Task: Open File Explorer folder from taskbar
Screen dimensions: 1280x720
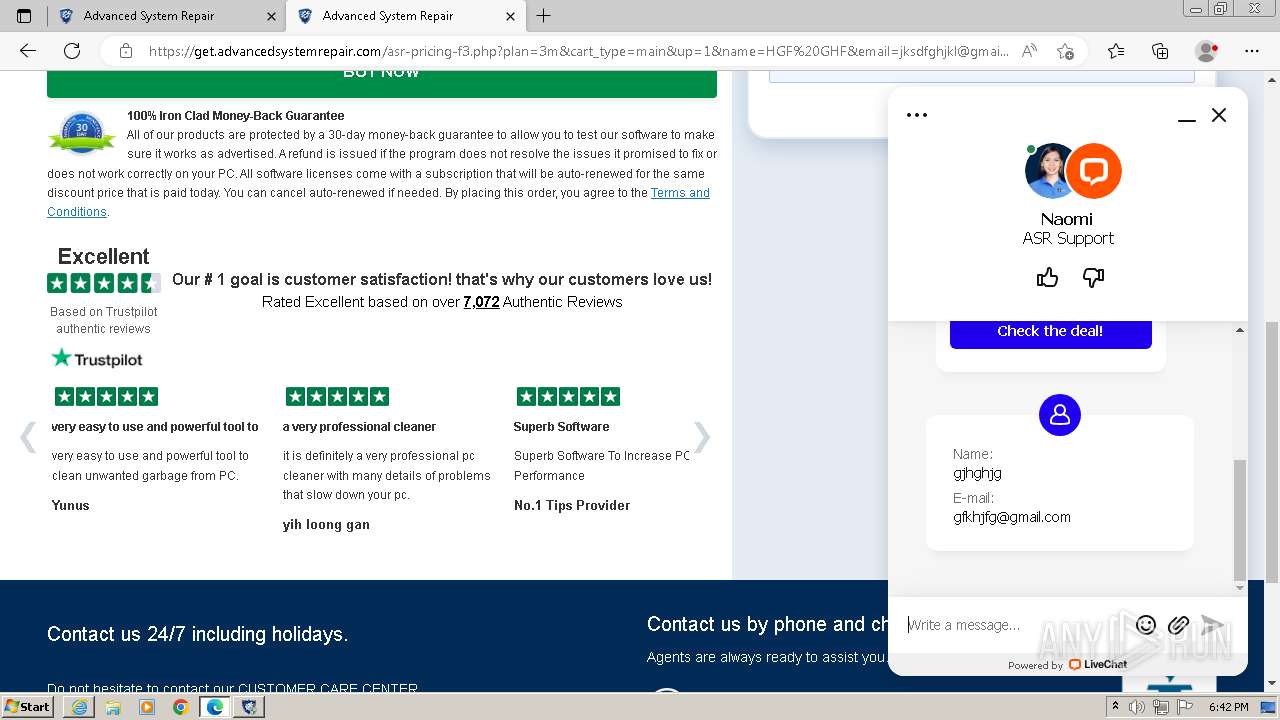Action: [x=113, y=707]
